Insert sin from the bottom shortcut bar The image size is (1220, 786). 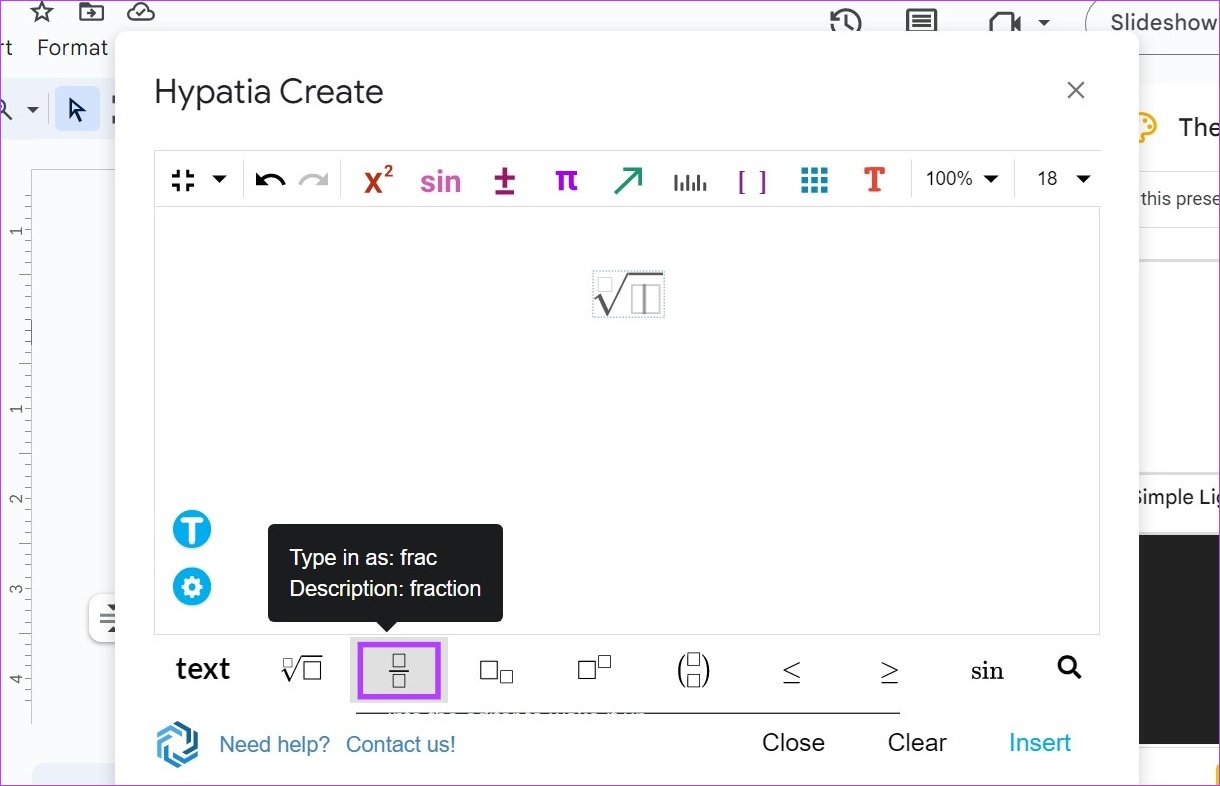coord(987,671)
